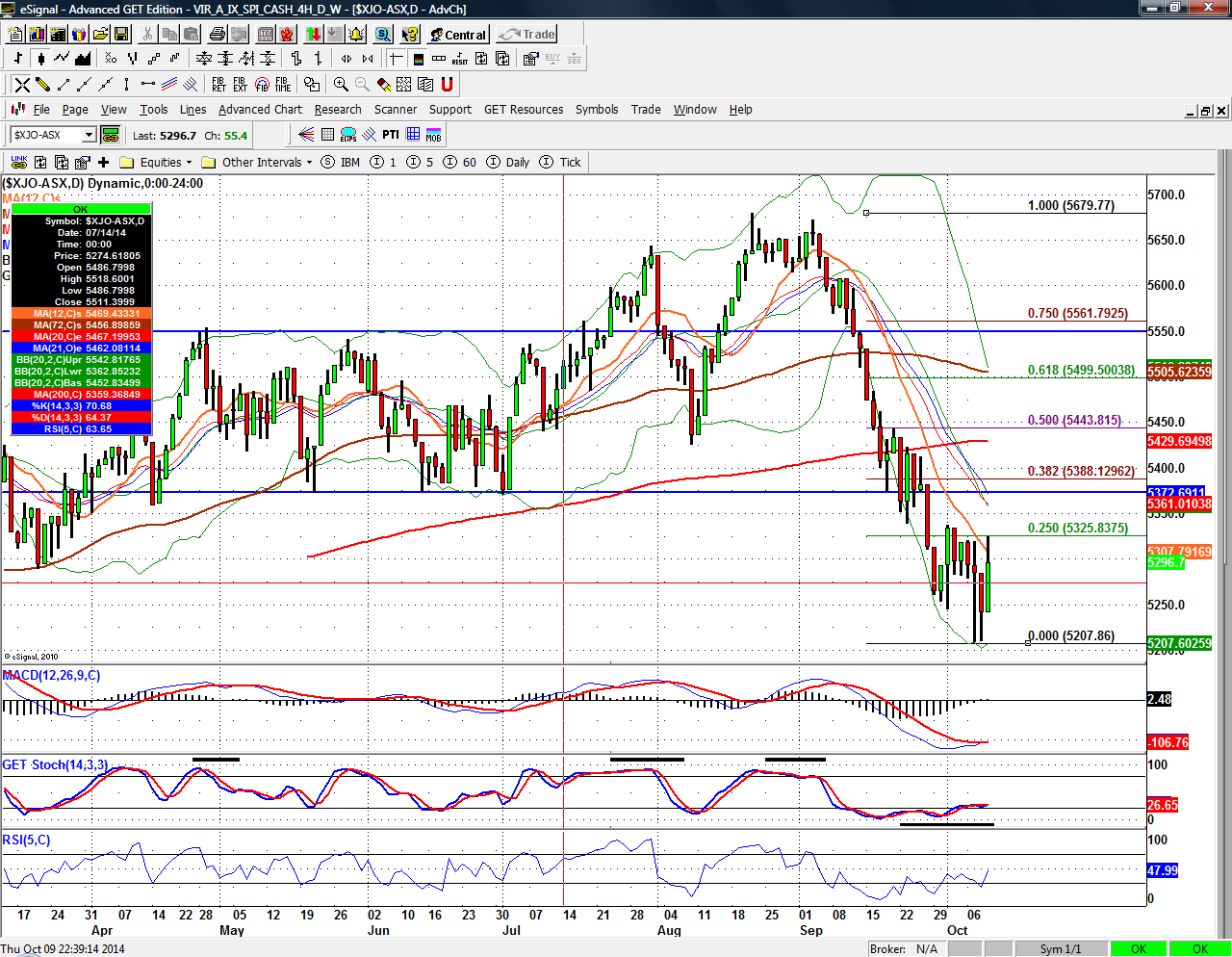Click the green OK bar in data window
The width and height of the screenshot is (1232, 957).
pos(81,209)
